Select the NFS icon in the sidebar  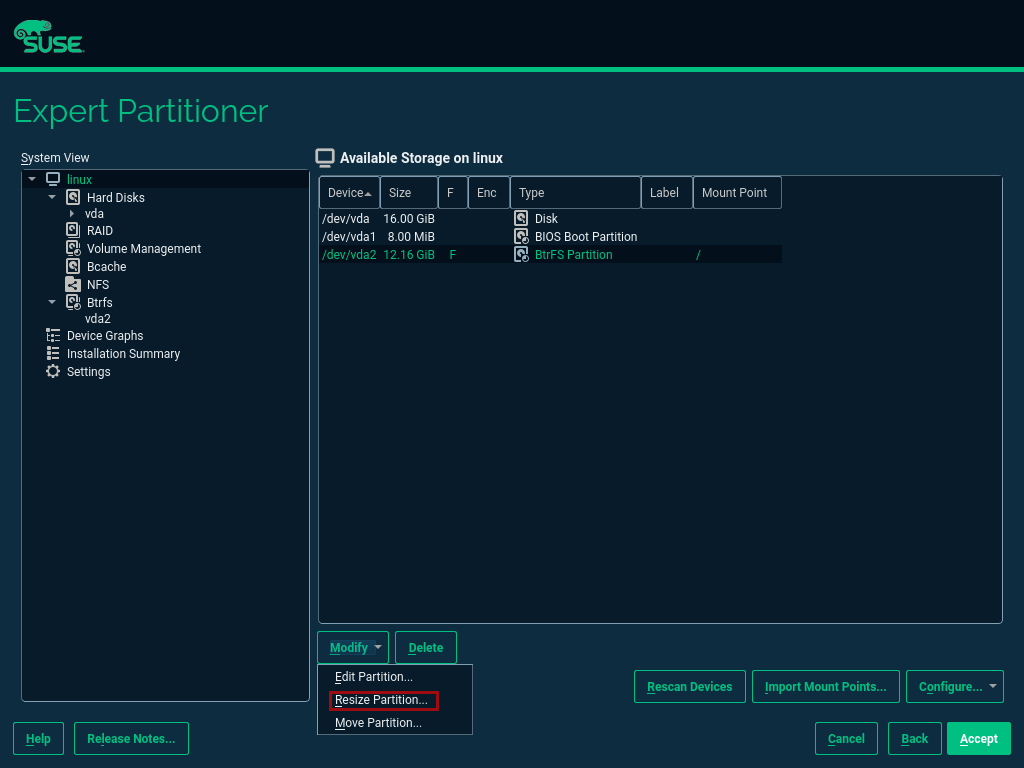[71, 284]
